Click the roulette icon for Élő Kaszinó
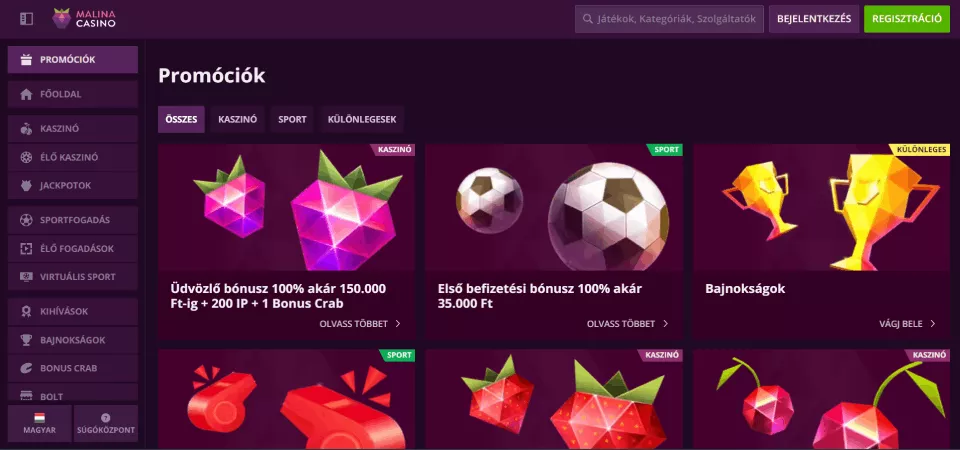This screenshot has width=960, height=450. [26, 157]
